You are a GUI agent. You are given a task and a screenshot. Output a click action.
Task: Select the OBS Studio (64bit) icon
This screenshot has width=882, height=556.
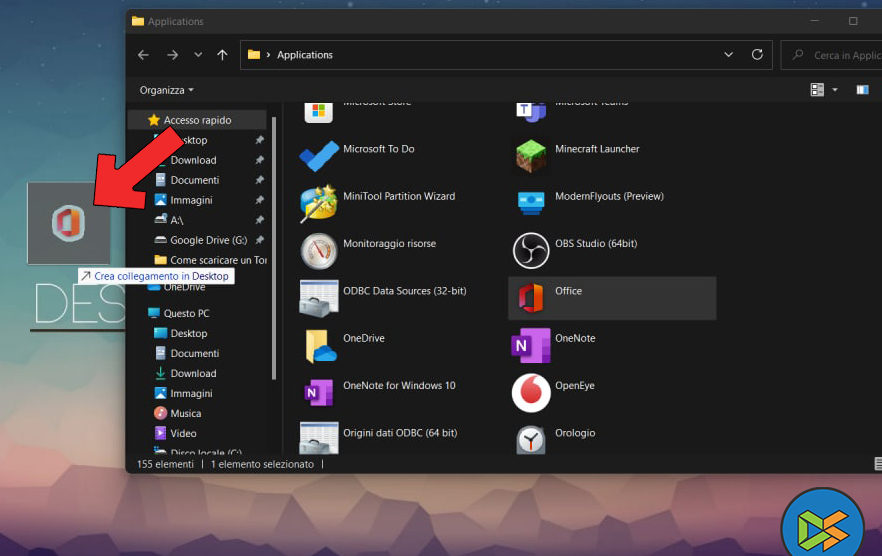click(531, 251)
